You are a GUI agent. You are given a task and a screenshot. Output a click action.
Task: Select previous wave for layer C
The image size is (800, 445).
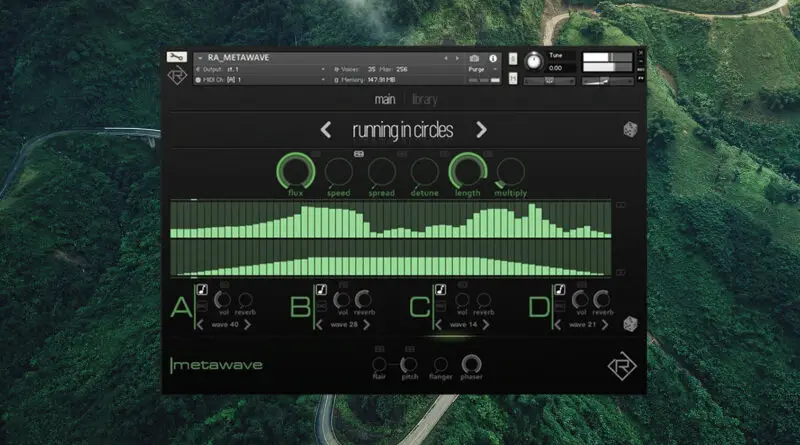pyautogui.click(x=438, y=325)
